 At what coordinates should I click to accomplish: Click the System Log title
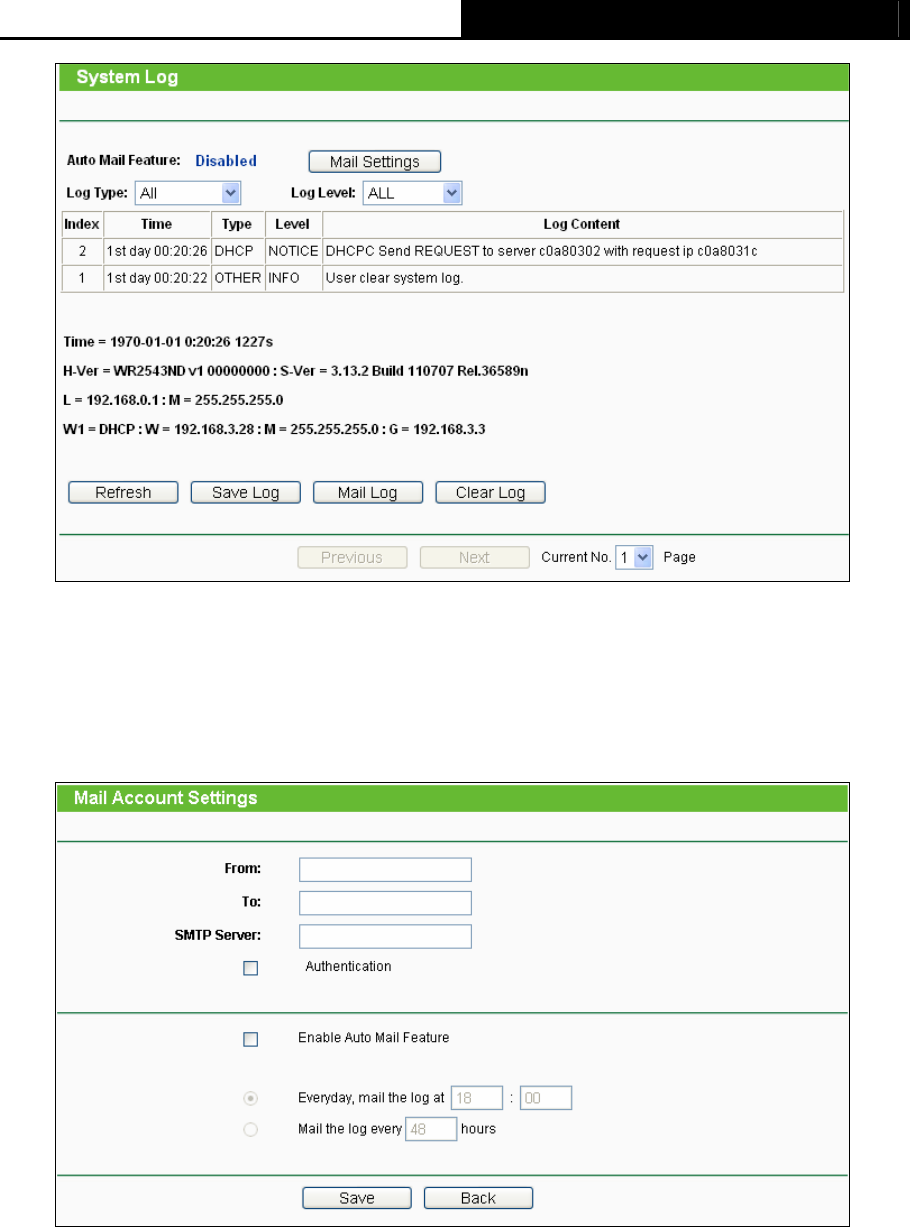click(128, 77)
